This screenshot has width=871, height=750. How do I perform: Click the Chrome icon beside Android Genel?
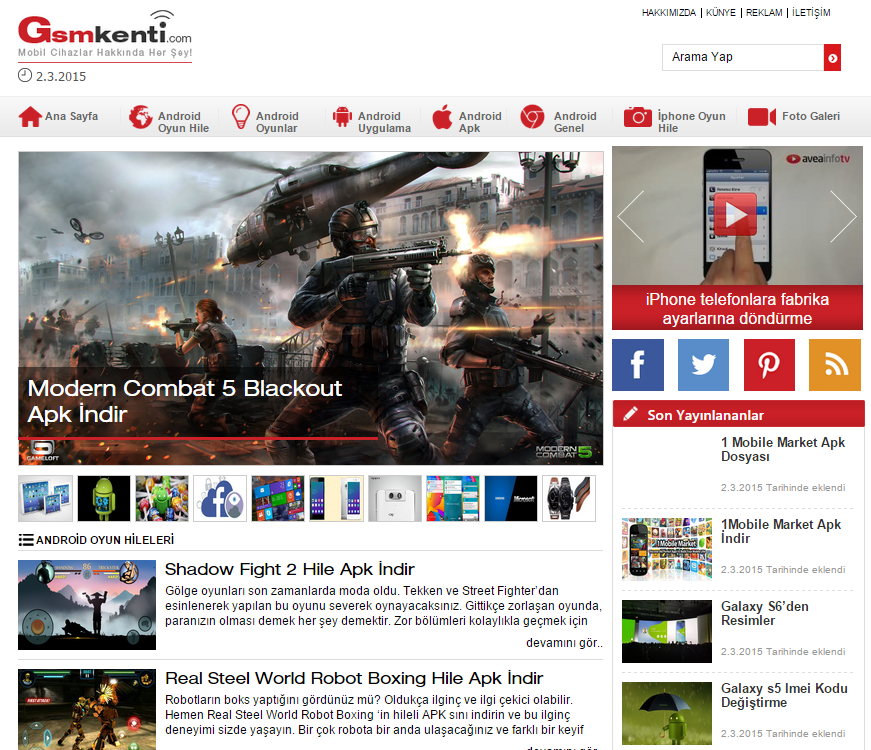point(532,117)
